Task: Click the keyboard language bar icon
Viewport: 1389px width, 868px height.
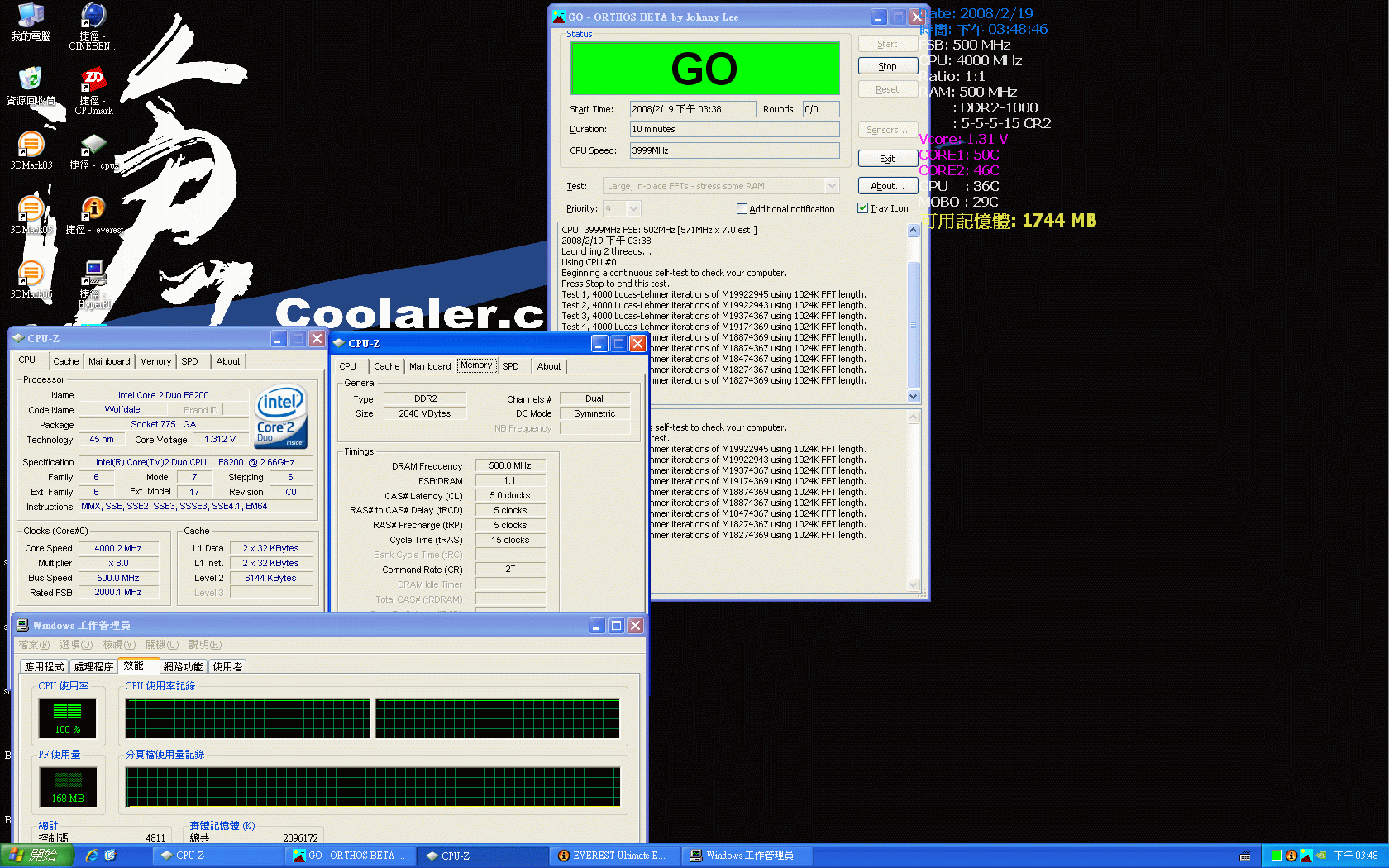Action: pos(1245,856)
